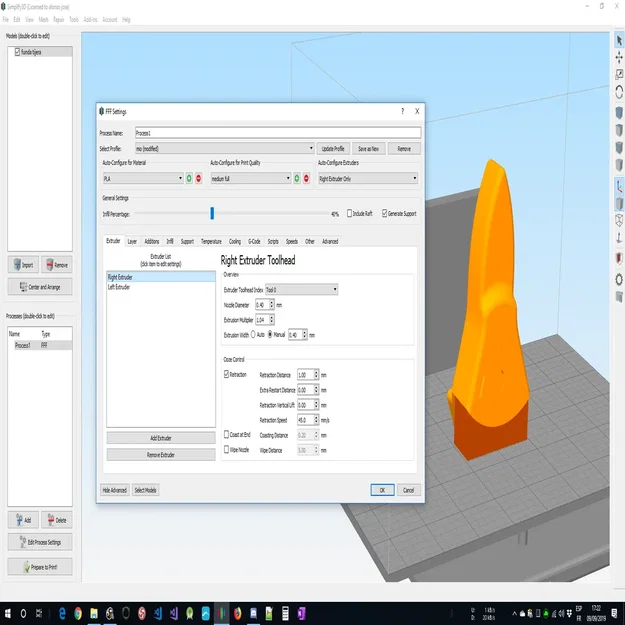
Task: Click the Import model button
Action: tap(23, 265)
